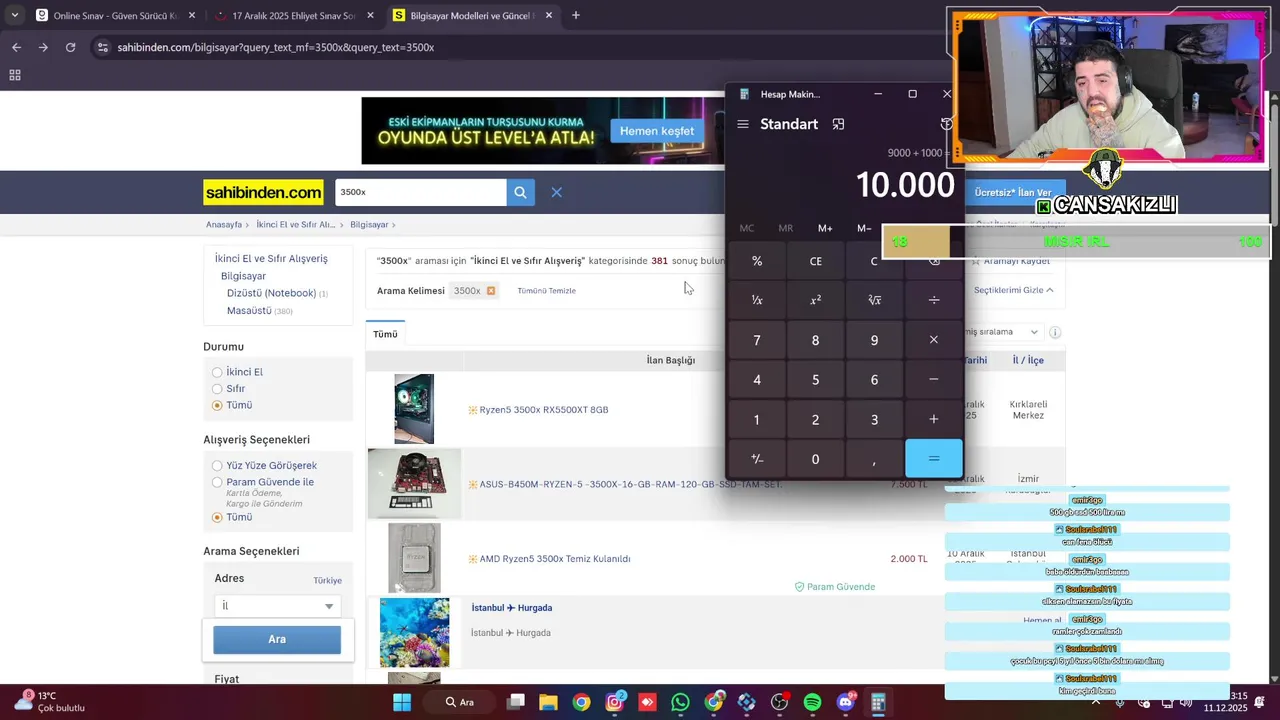The image size is (1280, 720).
Task: Click the Bilgisayar breadcrumb link
Action: pyautogui.click(x=369, y=225)
